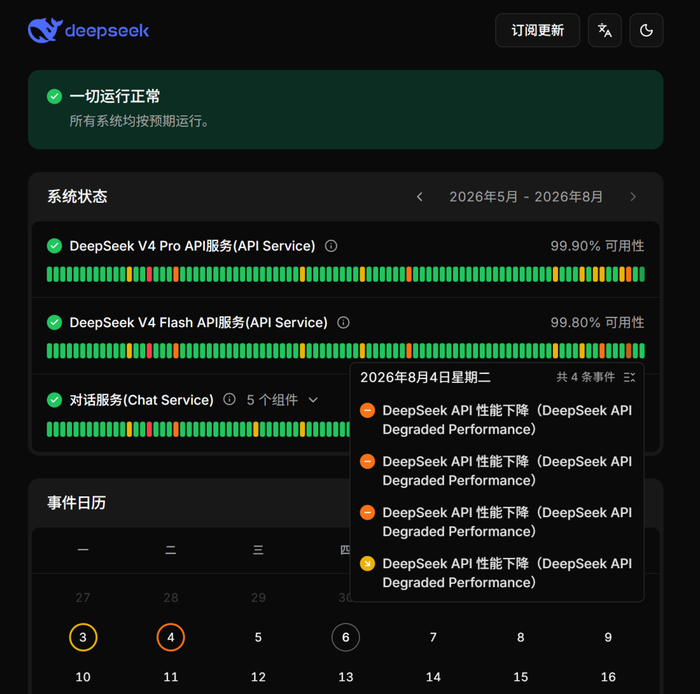Screen dimensions: 700x694
Task: Click the 订阅更新 subscribe button
Action: click(537, 30)
